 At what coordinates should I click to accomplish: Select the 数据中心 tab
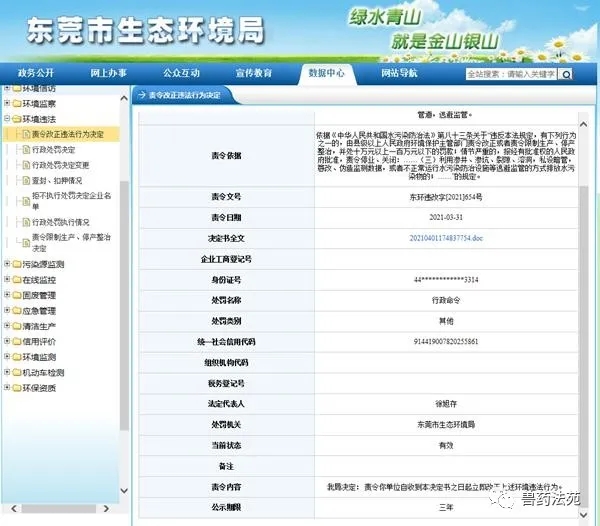click(x=326, y=73)
